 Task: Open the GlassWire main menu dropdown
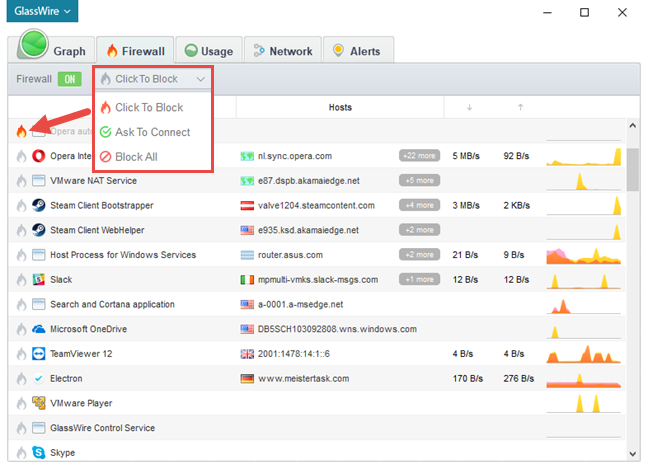(42, 11)
